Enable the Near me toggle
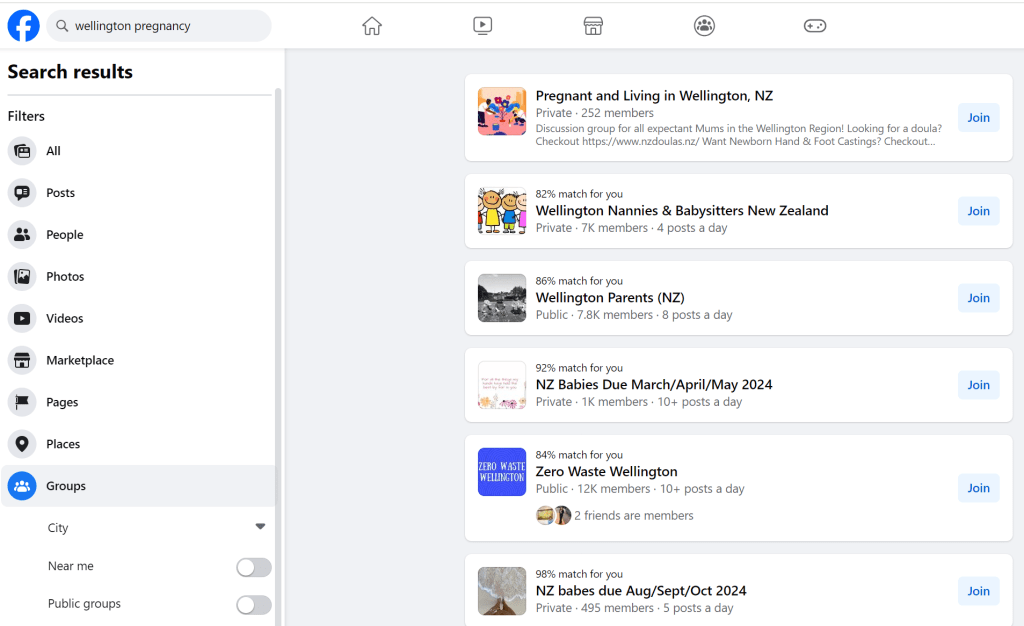Screen dimensions: 1024x626 click(x=253, y=567)
